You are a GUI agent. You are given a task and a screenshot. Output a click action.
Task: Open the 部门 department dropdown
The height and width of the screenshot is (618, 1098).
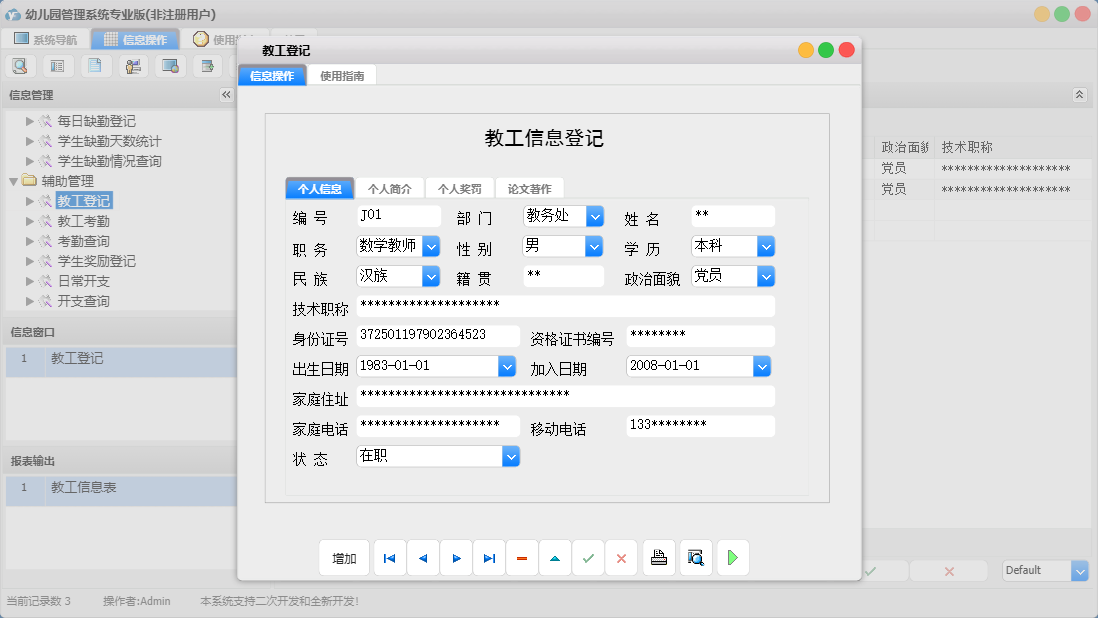coord(597,216)
